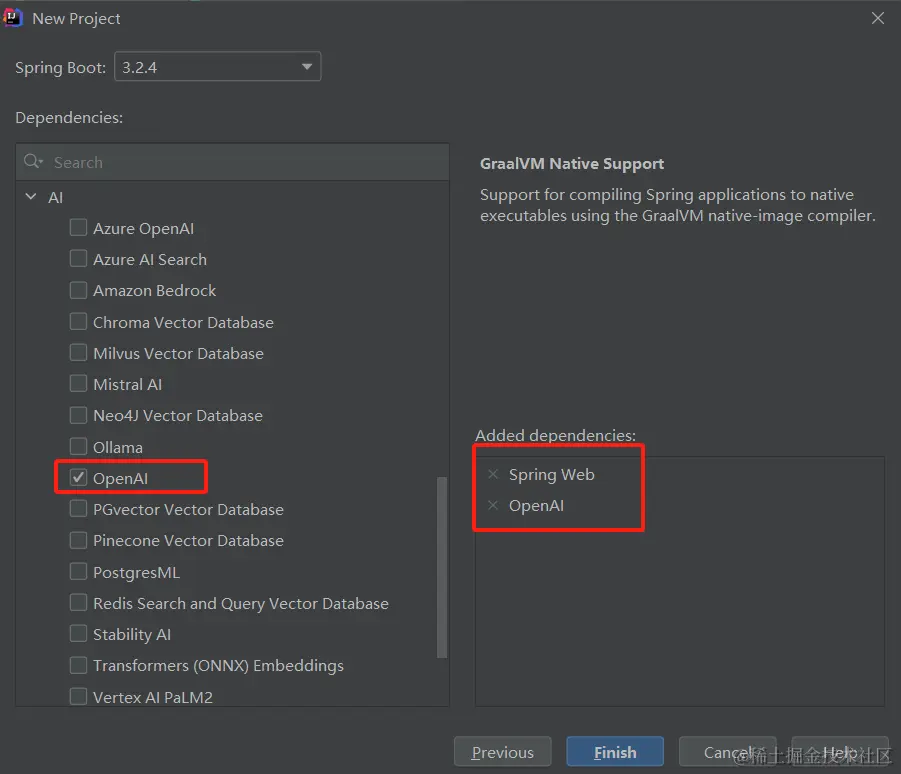Click the Azure OpenAI label text
The image size is (901, 774).
144,229
